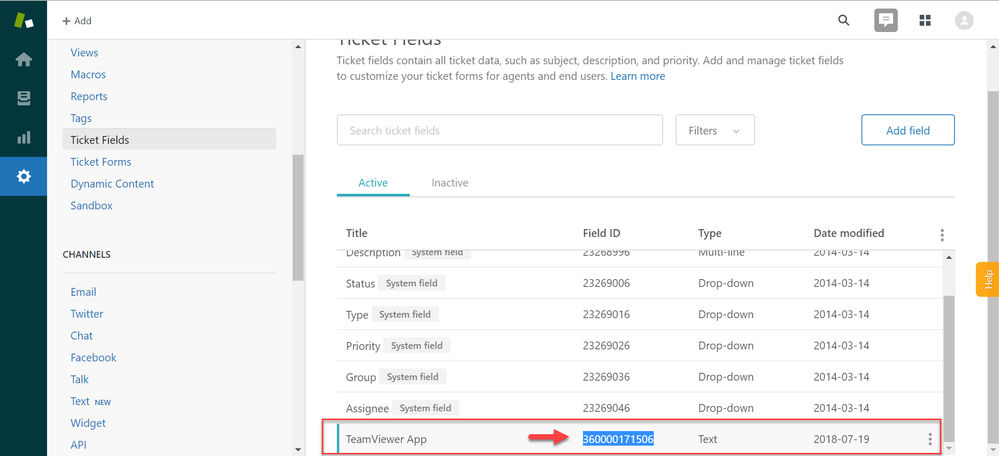Click the highlighted field ID 360000171506
The height and width of the screenshot is (456, 999).
pyautogui.click(x=619, y=439)
